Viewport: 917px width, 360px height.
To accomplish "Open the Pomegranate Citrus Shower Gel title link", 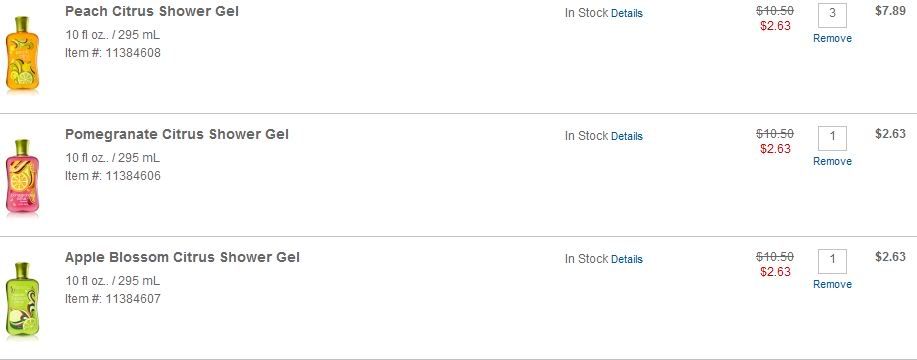I will point(177,134).
